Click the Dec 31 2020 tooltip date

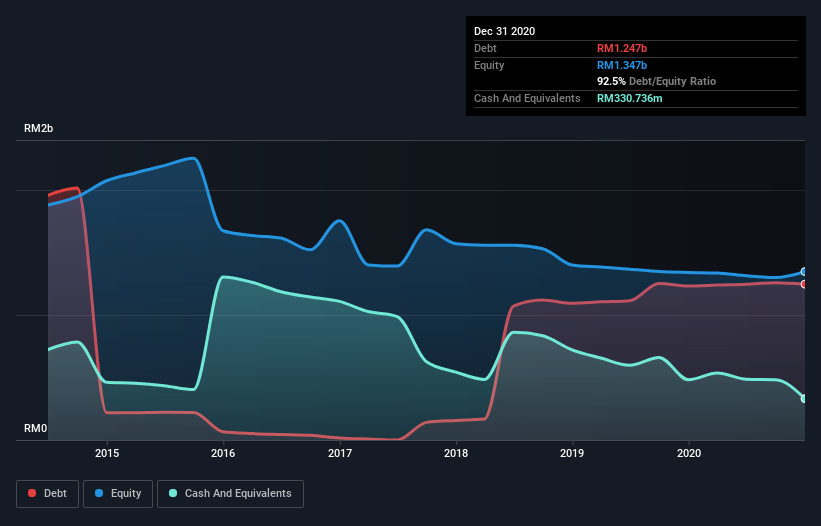tap(504, 31)
